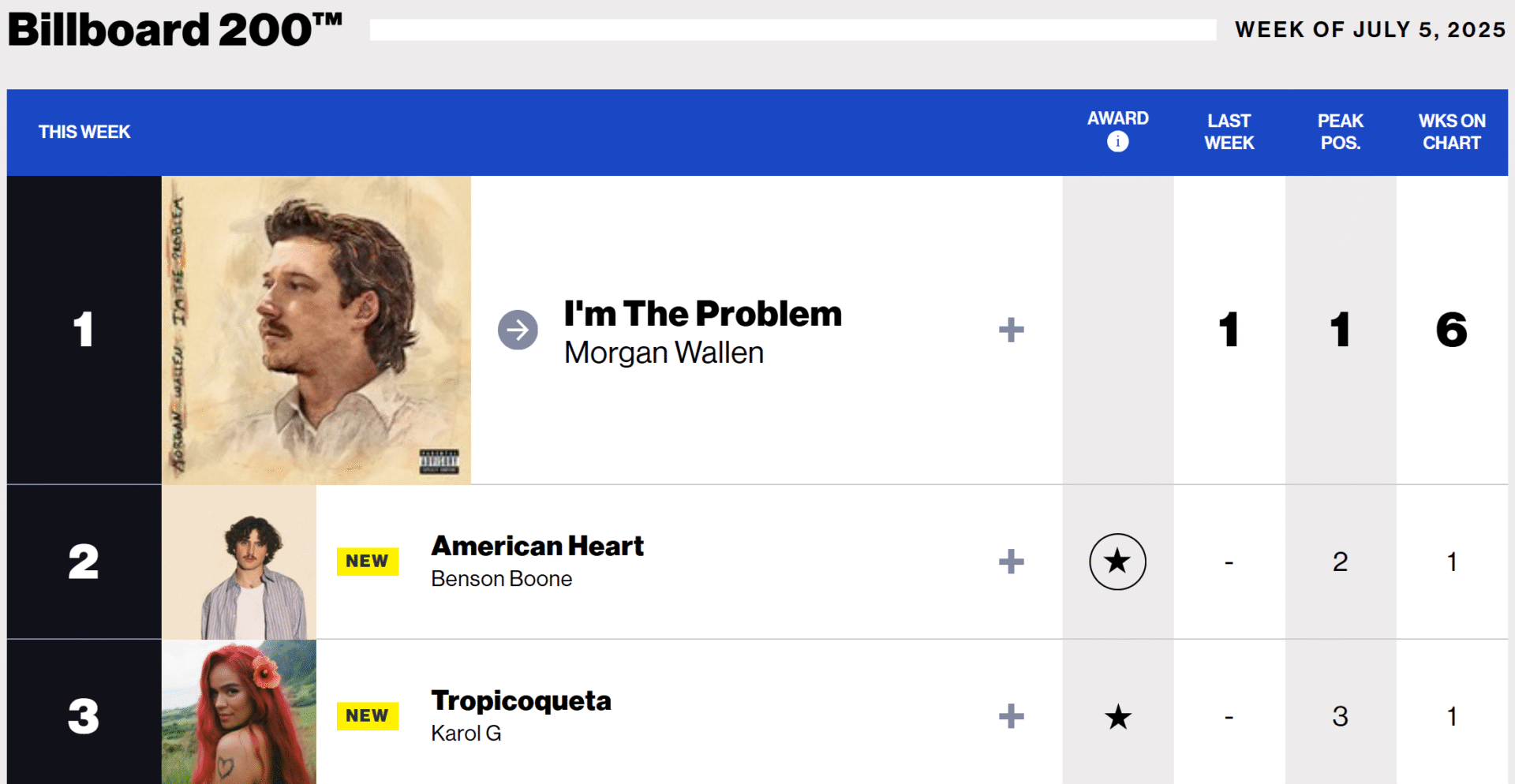Expand I'm The Problem row with plus icon
This screenshot has height=784, width=1515.
click(x=1011, y=330)
